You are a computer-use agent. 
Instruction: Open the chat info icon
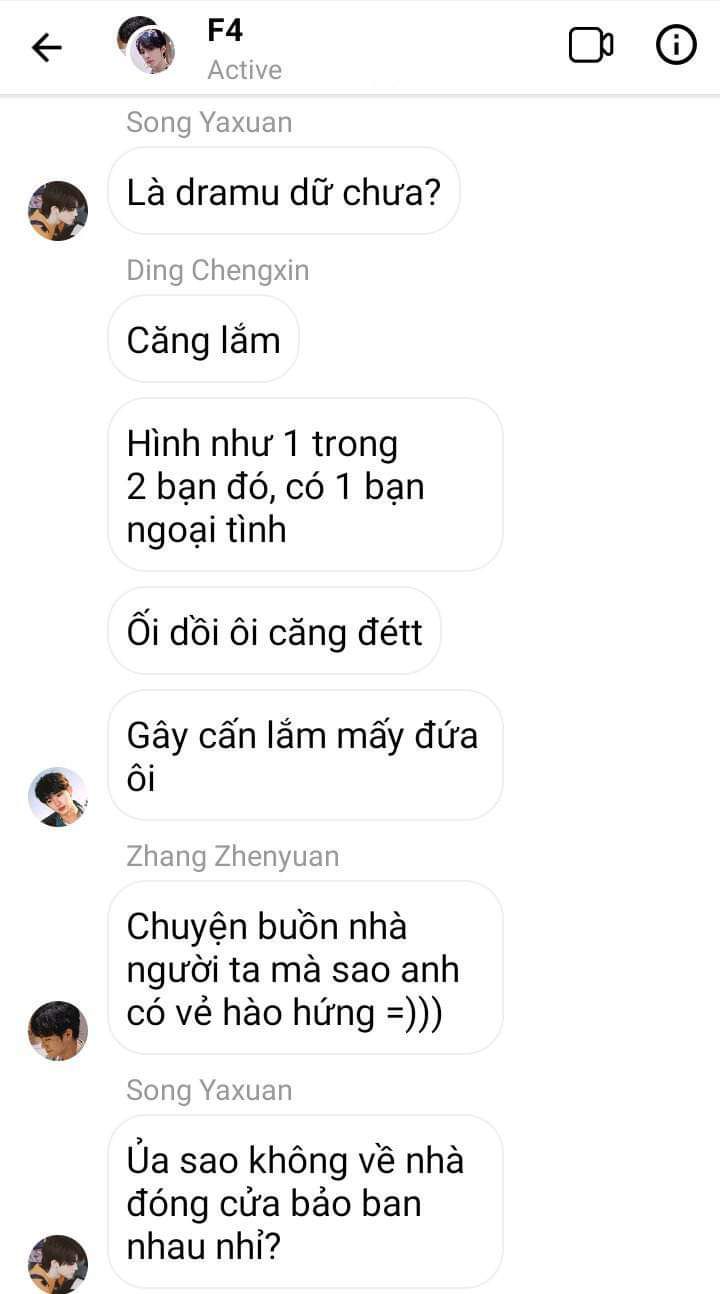[676, 45]
